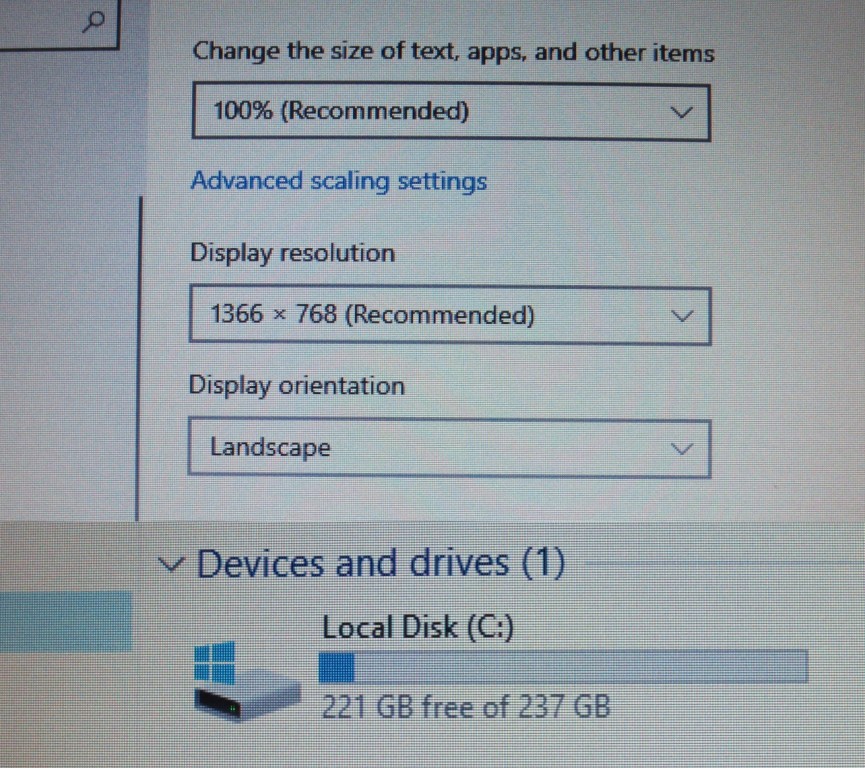Click the Devices and drives header text
Screen dimensions: 865x768
pos(381,563)
